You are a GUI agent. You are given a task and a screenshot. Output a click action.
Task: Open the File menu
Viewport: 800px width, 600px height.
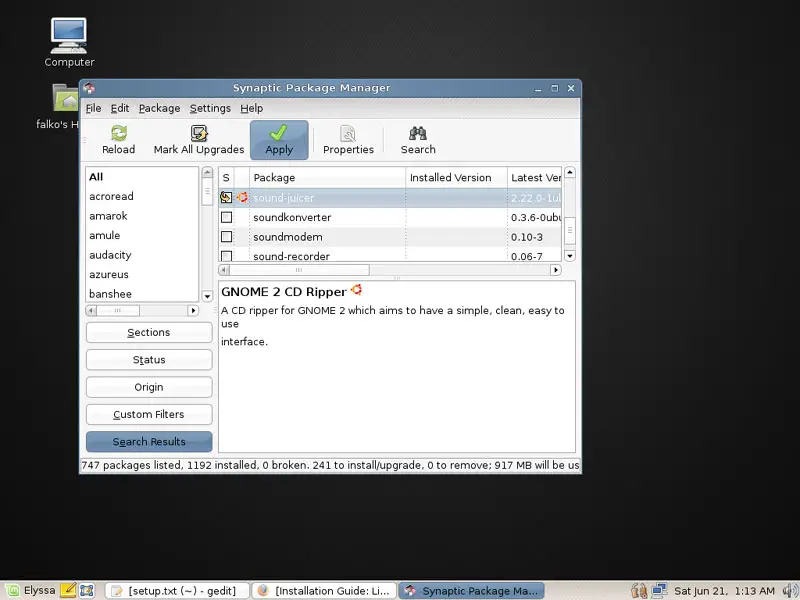(93, 108)
